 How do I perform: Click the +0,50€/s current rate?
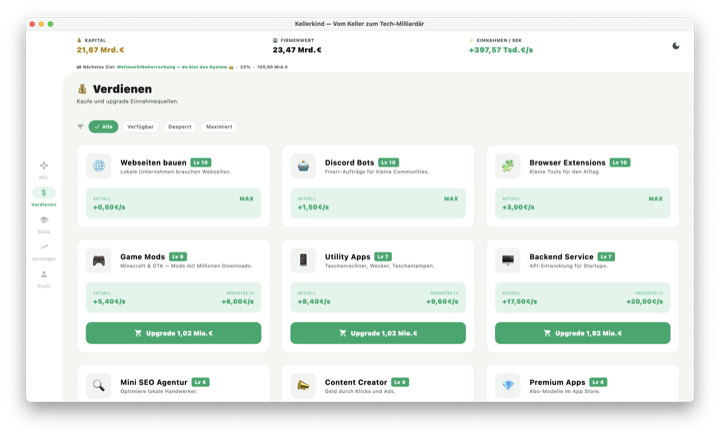[x=109, y=207]
